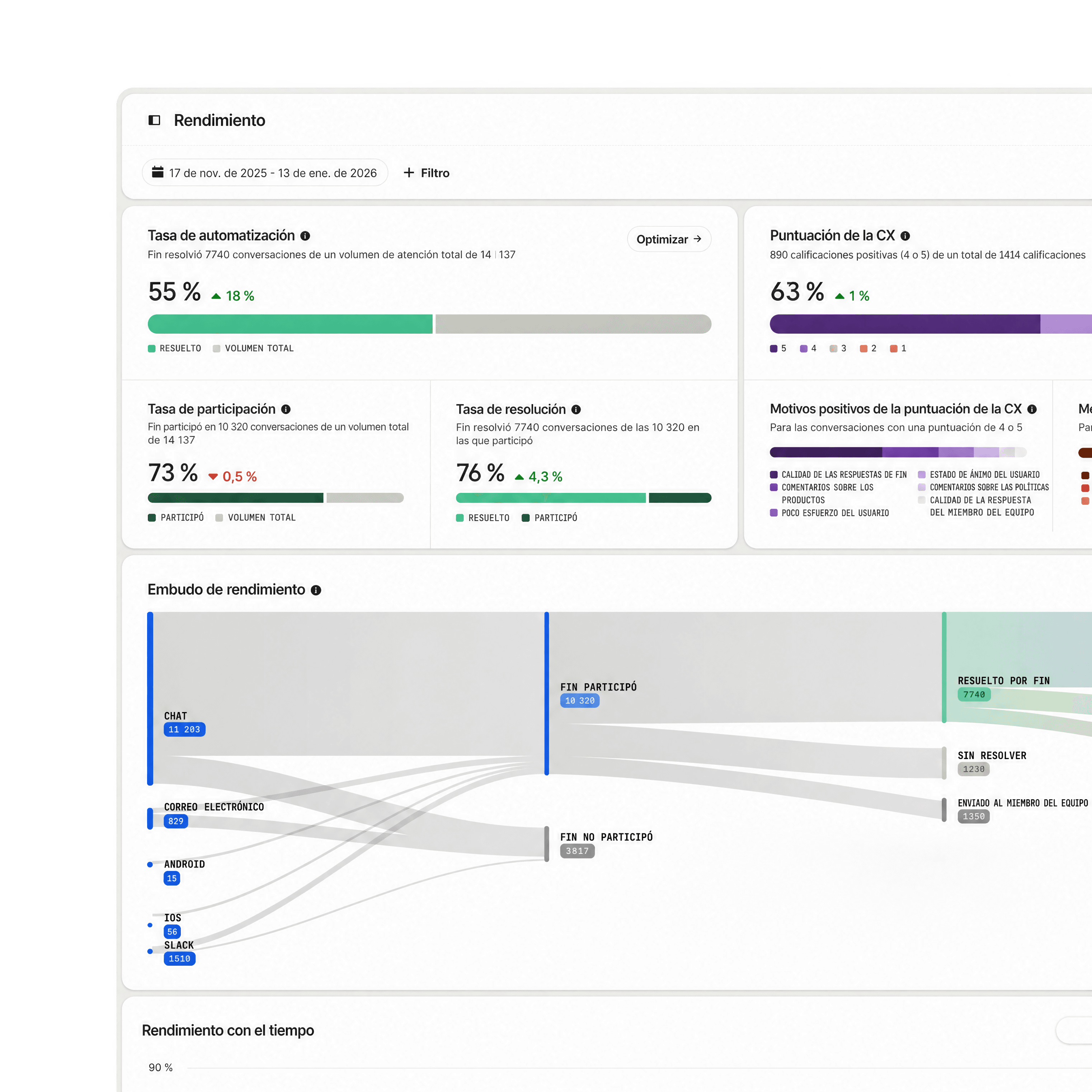Select the Android node badge 15
Screen dimensions: 1092x1092
[172, 878]
